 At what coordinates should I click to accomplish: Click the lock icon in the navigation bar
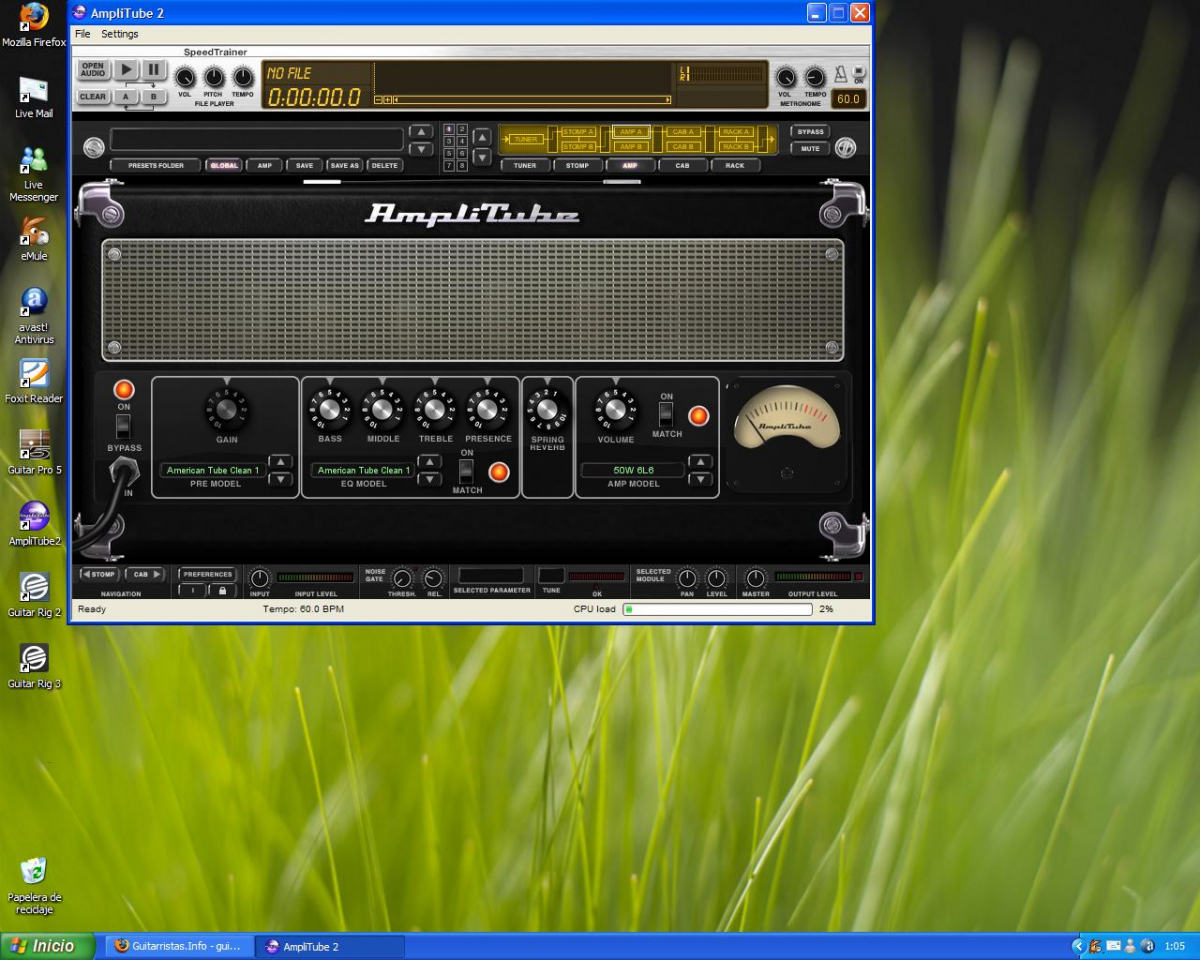[223, 591]
